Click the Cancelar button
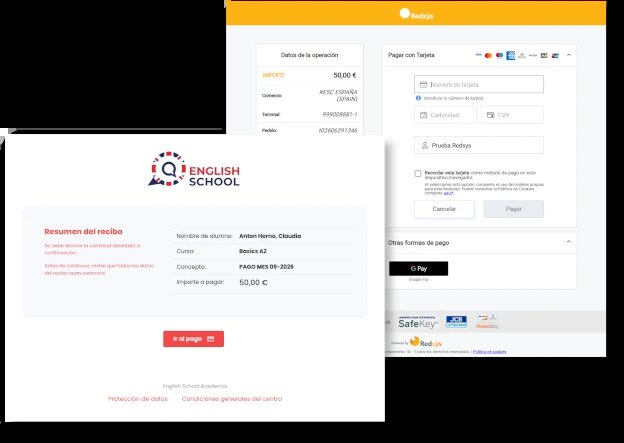The image size is (624, 443). pos(444,209)
